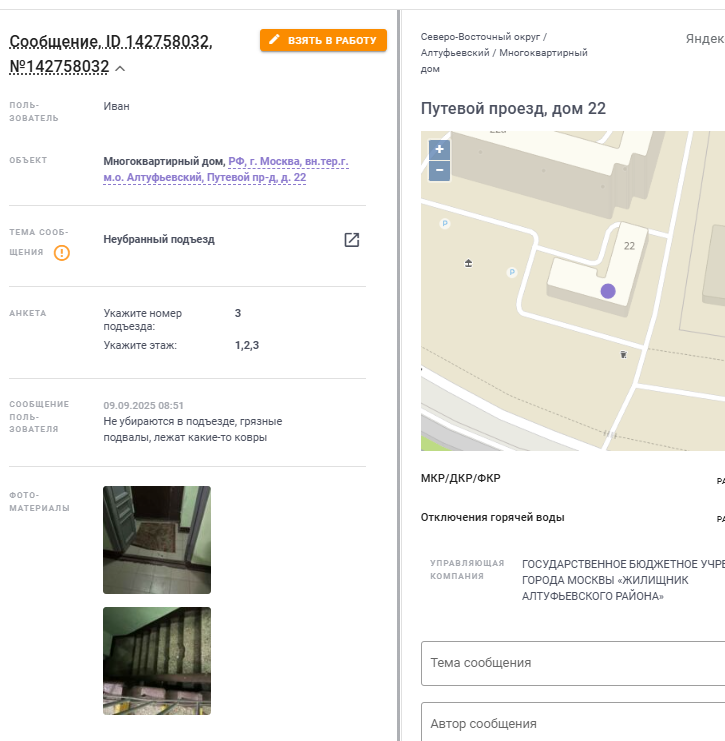Select the 'МКР/ДКР/ФКР' row
The image size is (725, 741).
(x=573, y=478)
